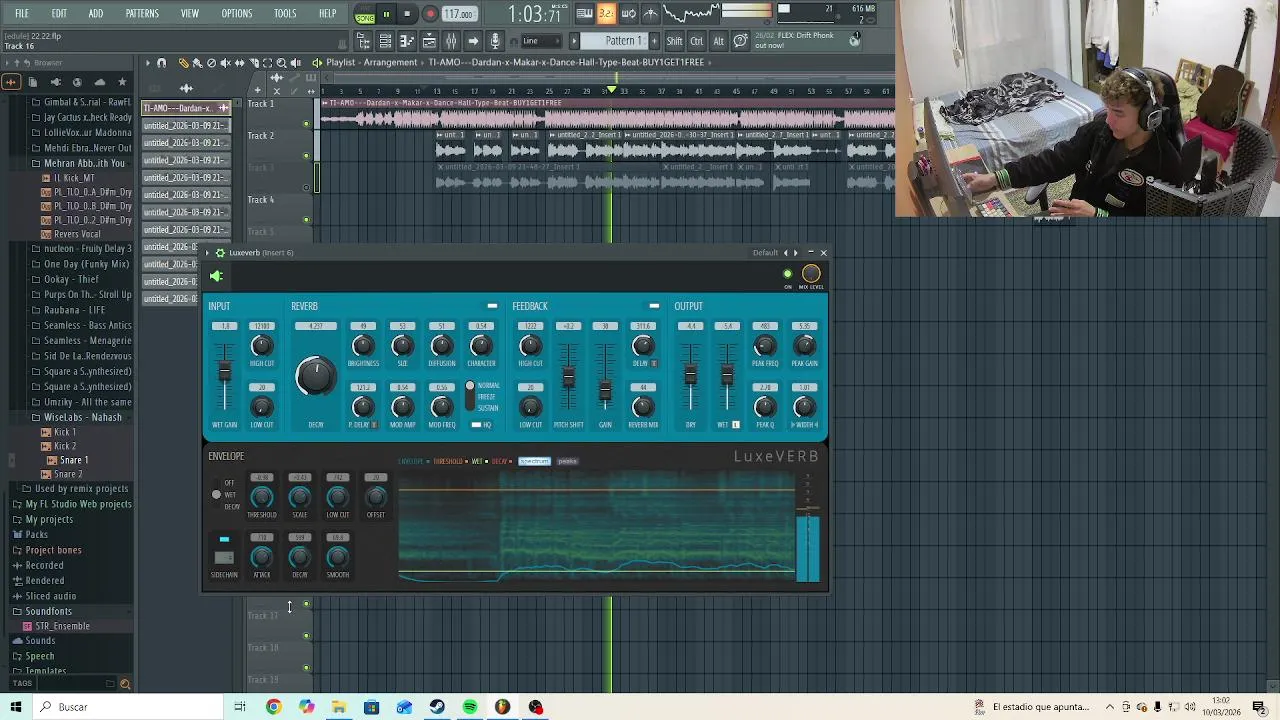Image resolution: width=1280 pixels, height=720 pixels.
Task: Select the playlist paint brush tool
Action: pyautogui.click(x=197, y=62)
